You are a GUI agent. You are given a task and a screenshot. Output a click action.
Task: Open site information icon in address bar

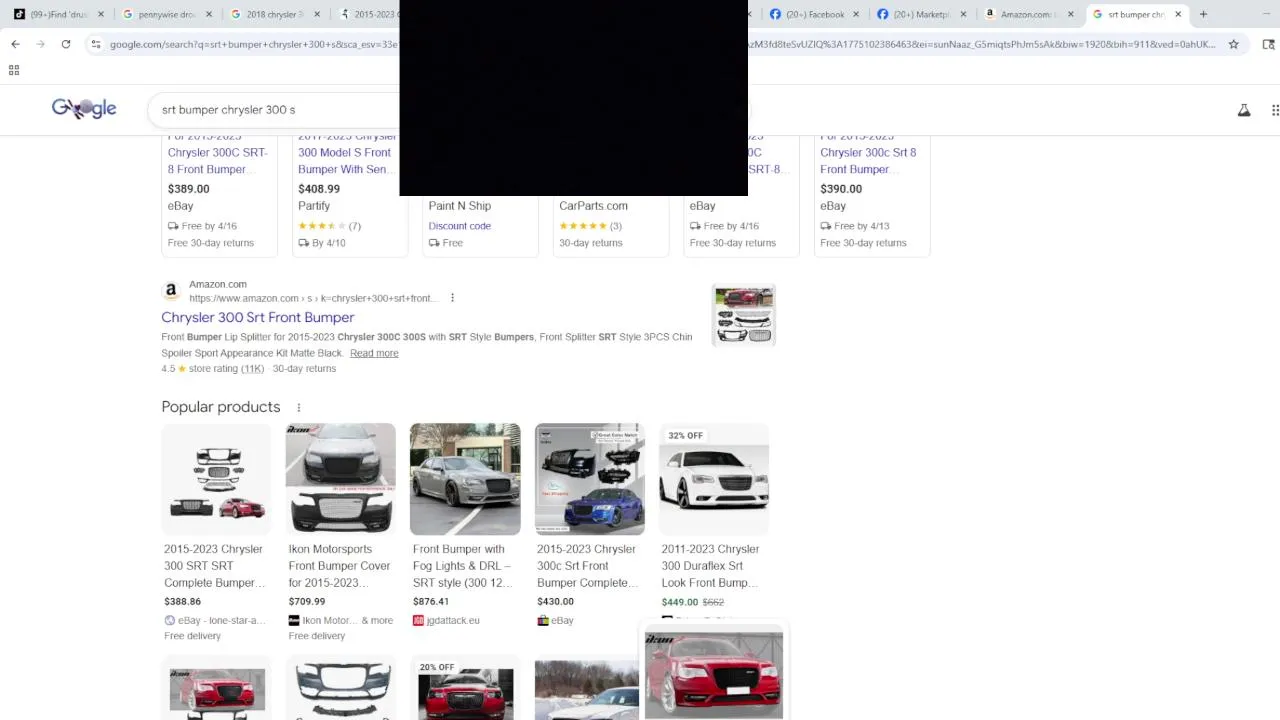point(96,44)
